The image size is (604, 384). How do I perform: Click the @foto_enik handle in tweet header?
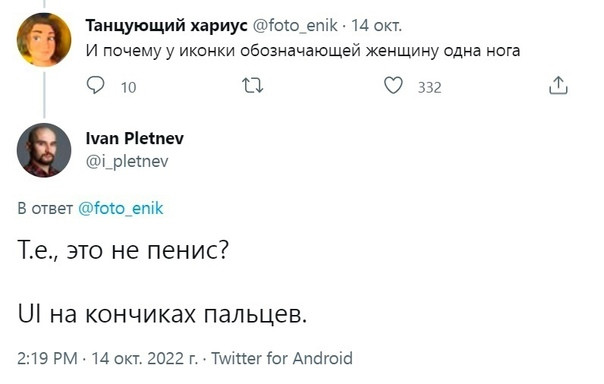tap(295, 26)
